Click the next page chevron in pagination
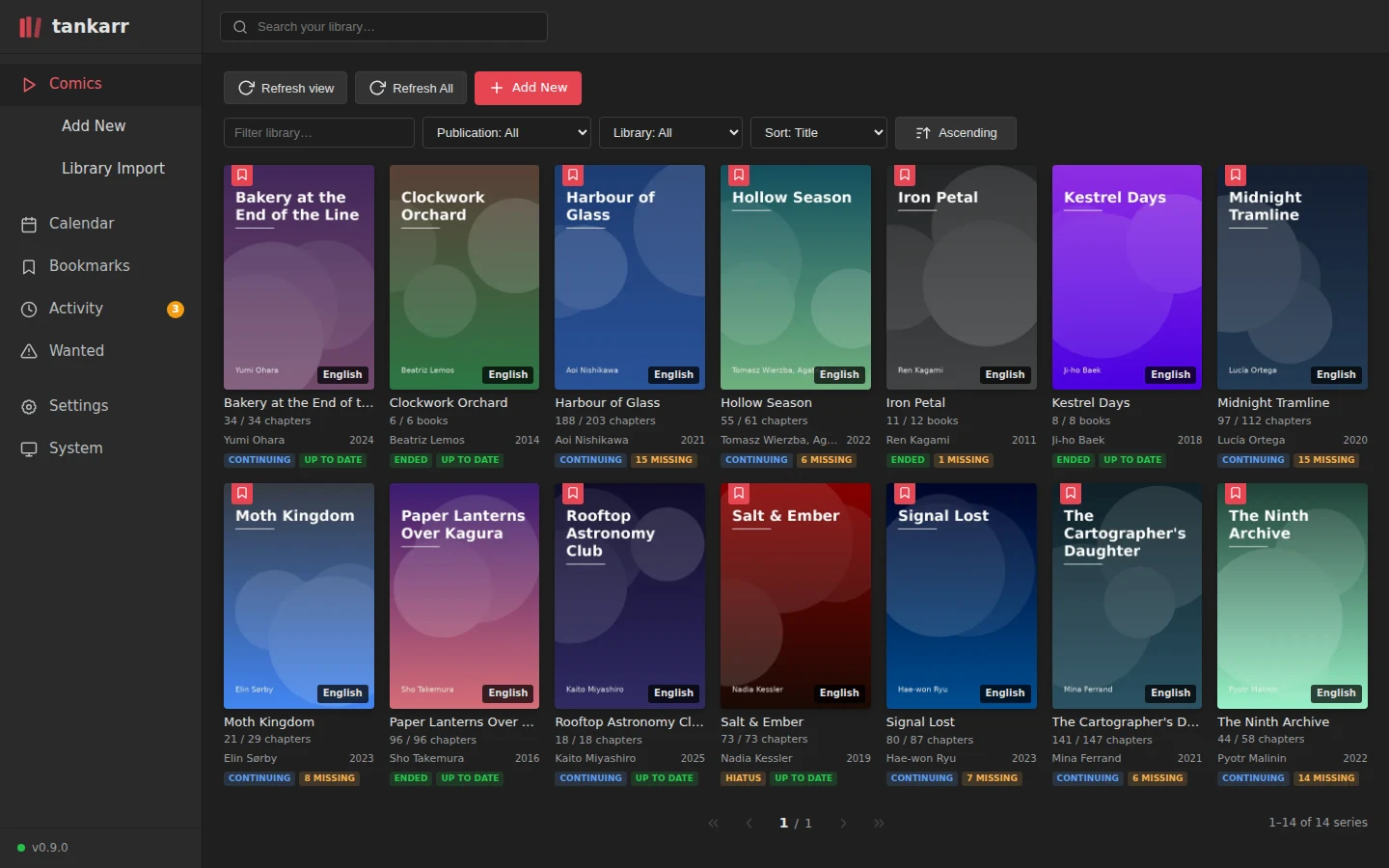Image resolution: width=1389 pixels, height=868 pixels. point(843,823)
